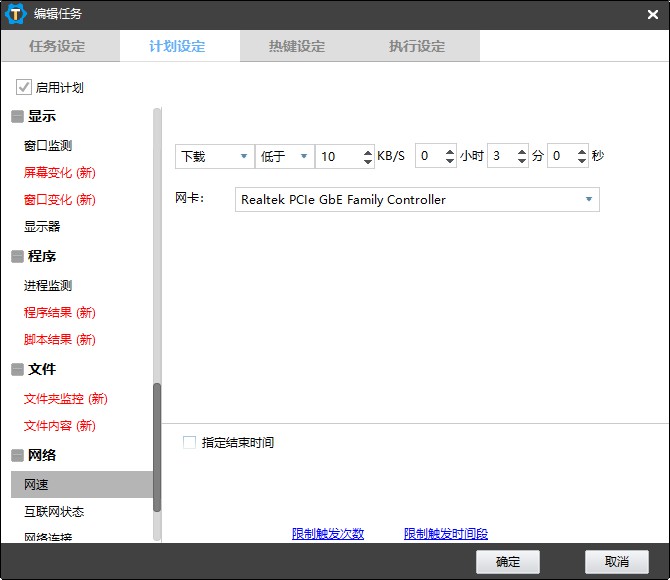Toggle the 启用计划 checkbox
Viewport: 670px width, 580px height.
[x=24, y=87]
